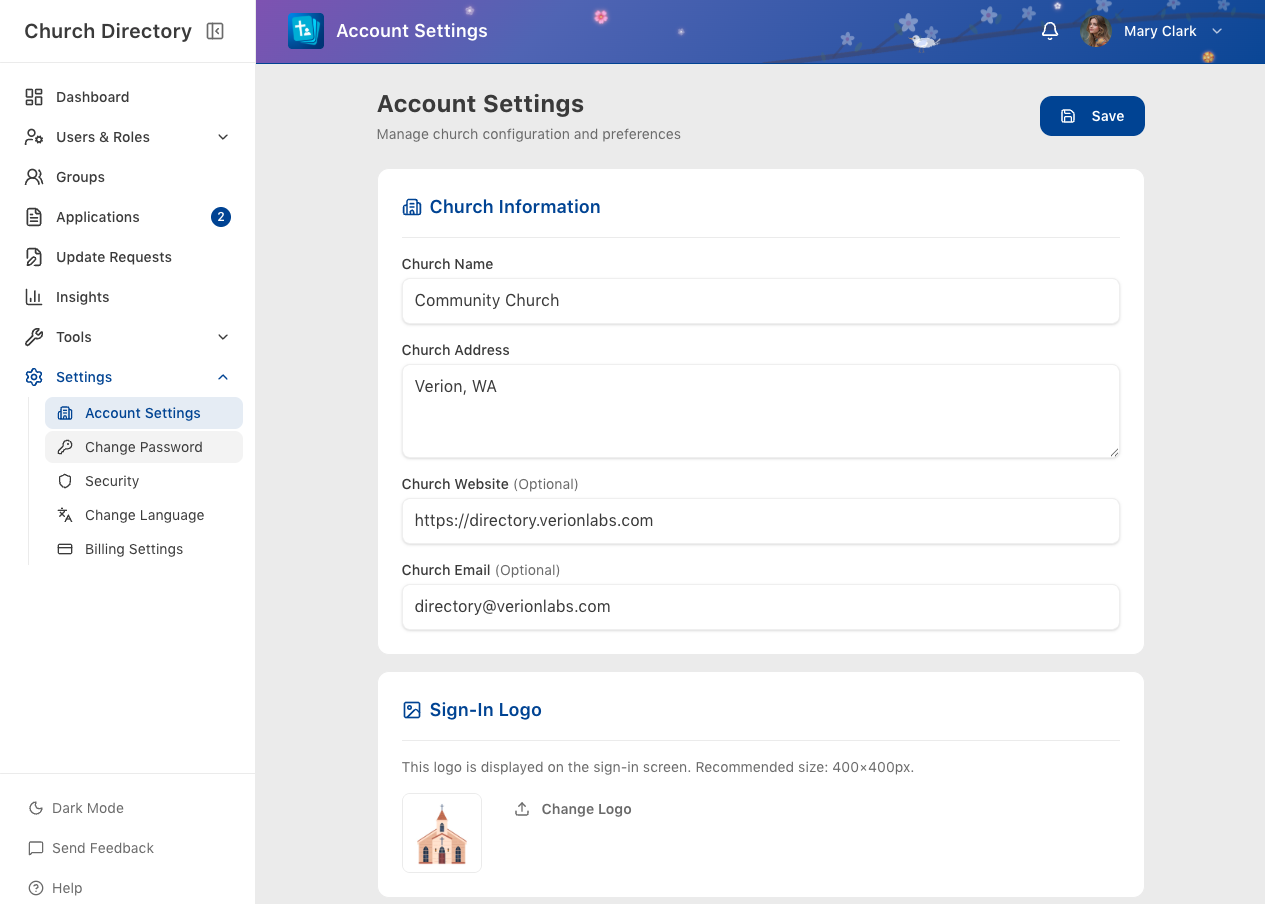Click the Change Logo upload icon
This screenshot has width=1265, height=904.
pyautogui.click(x=522, y=809)
